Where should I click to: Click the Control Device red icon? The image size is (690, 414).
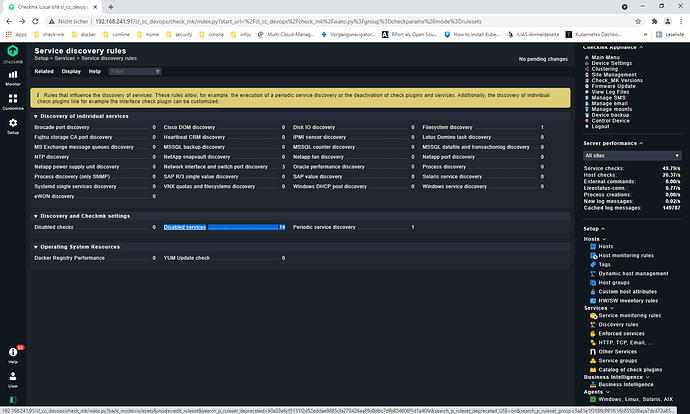(587, 121)
